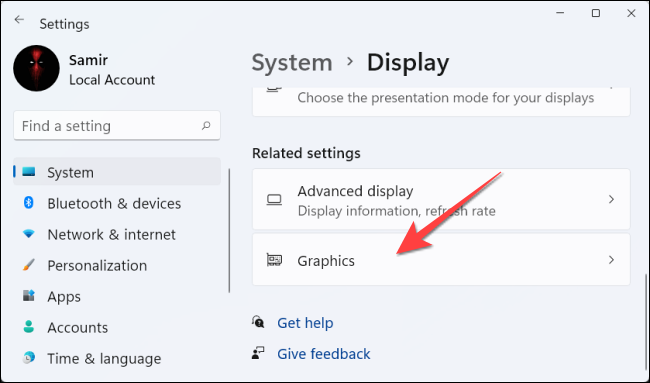Click the magnifier search icon
This screenshot has width=650, height=383.
(x=206, y=126)
